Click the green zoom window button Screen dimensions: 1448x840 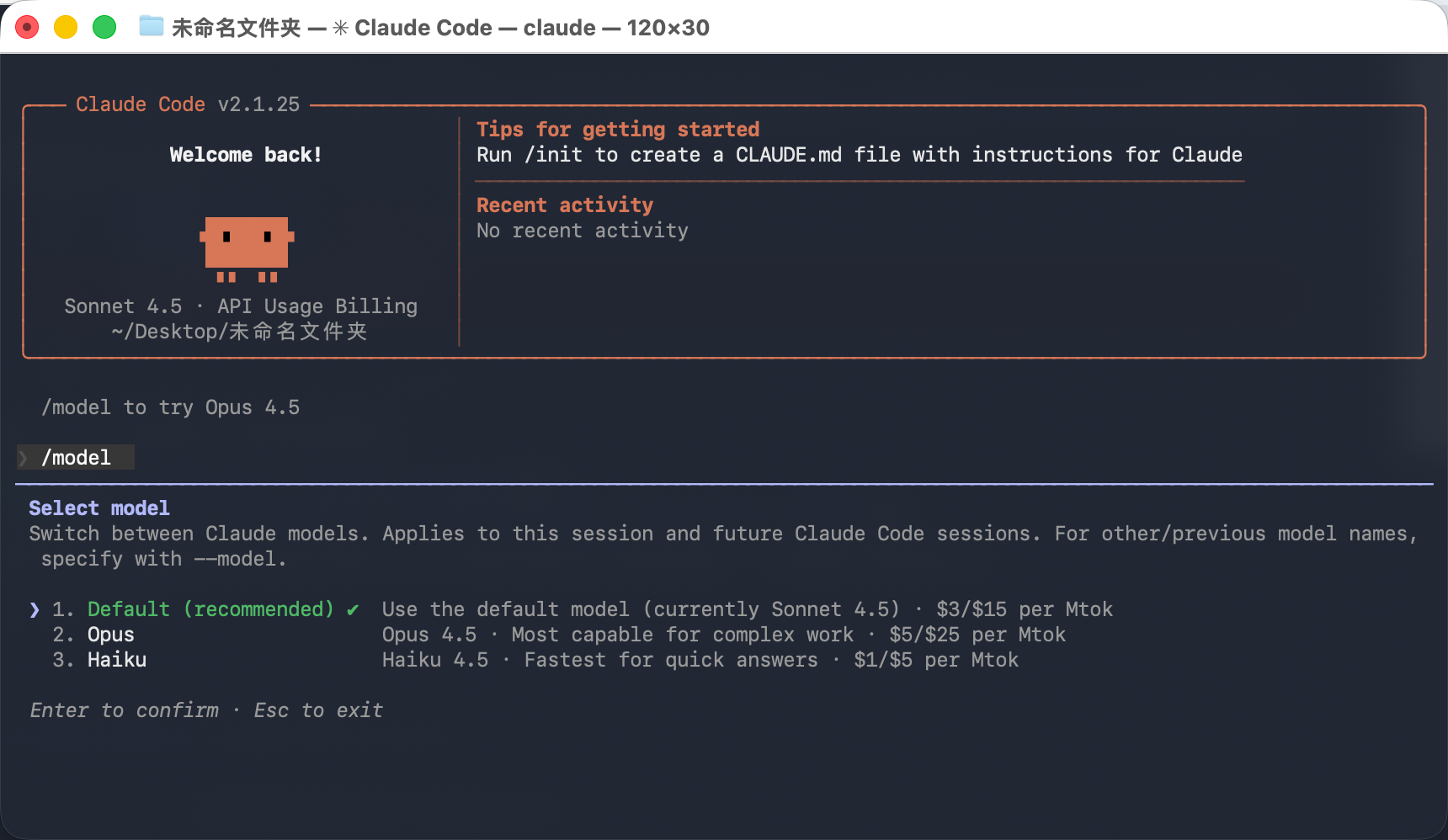104,28
